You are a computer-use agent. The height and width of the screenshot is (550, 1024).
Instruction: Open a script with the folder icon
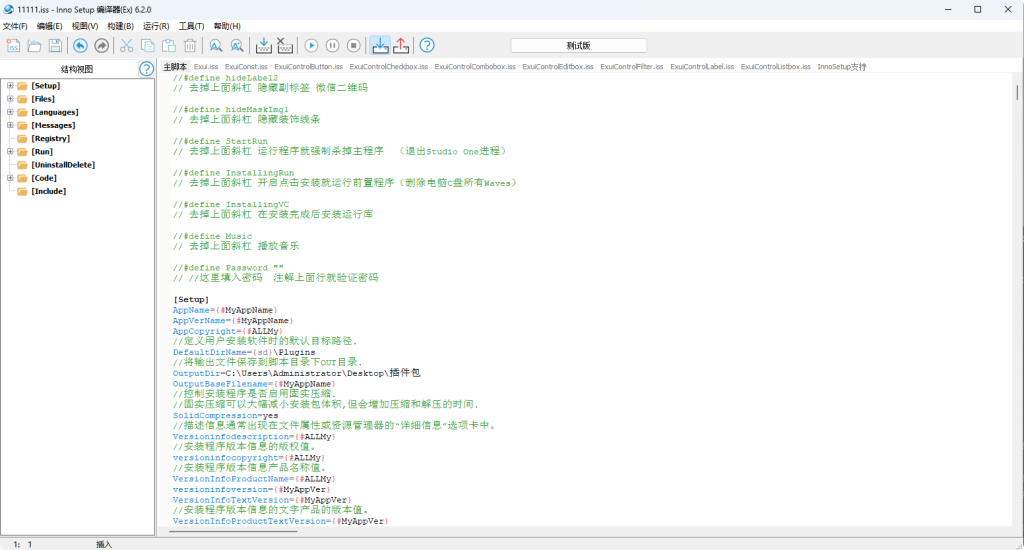coord(34,46)
